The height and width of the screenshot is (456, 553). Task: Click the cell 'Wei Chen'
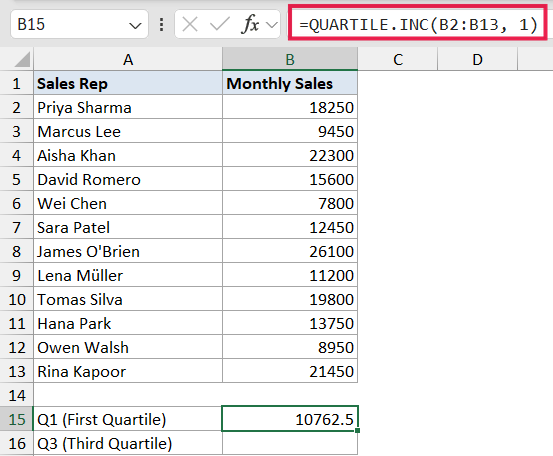point(128,203)
